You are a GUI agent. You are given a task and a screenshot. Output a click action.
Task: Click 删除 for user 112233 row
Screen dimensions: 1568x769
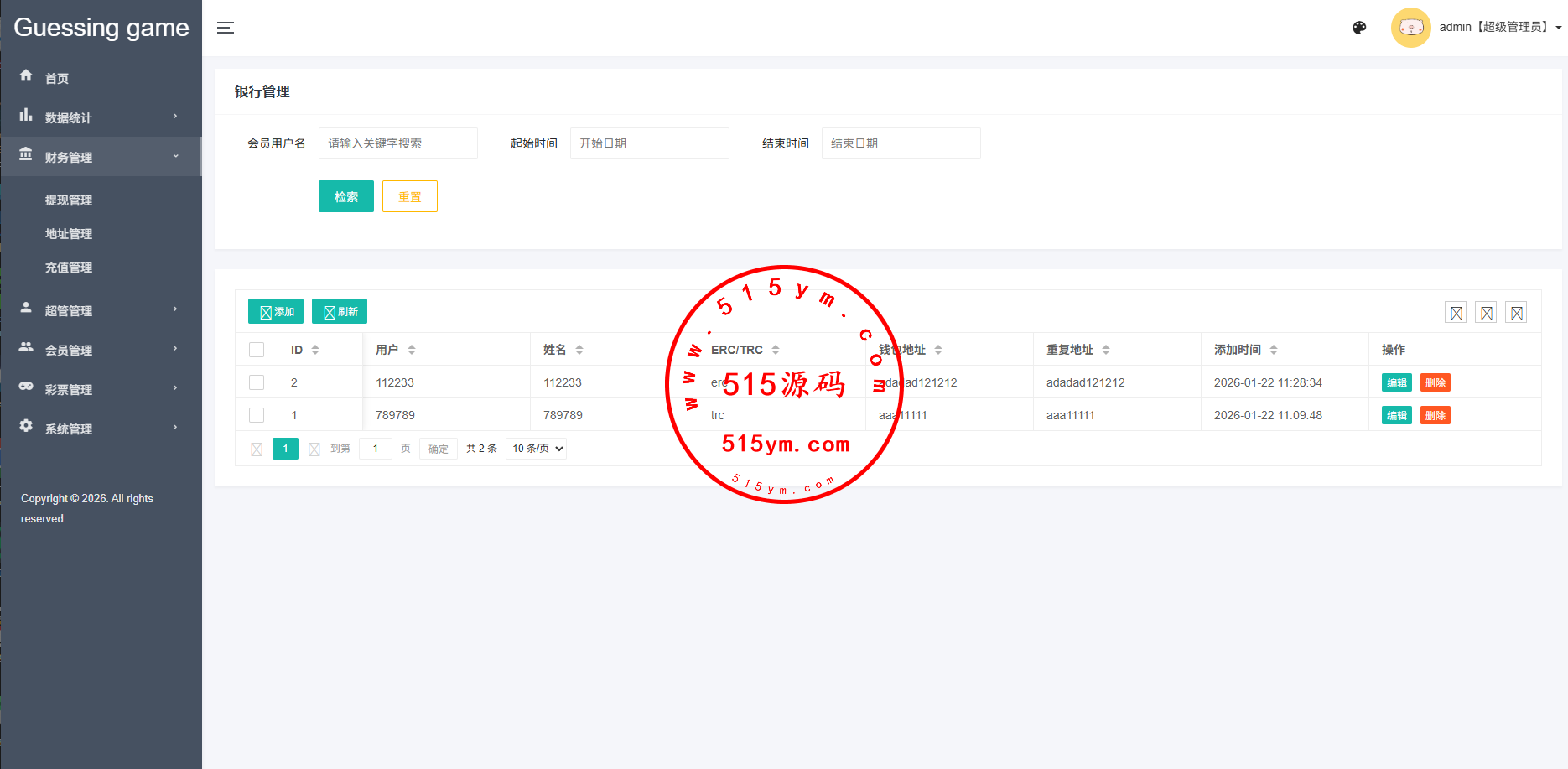1435,383
